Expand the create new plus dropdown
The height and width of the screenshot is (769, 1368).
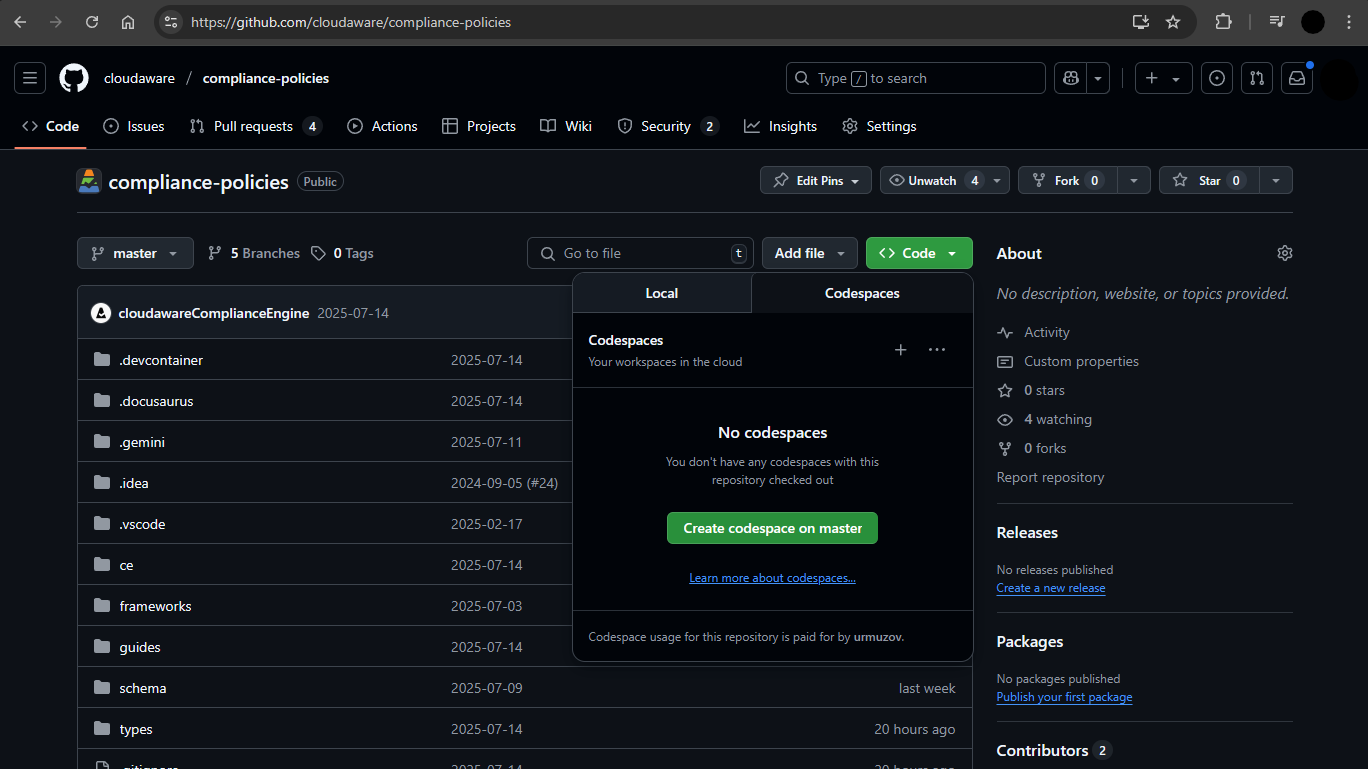click(1164, 78)
